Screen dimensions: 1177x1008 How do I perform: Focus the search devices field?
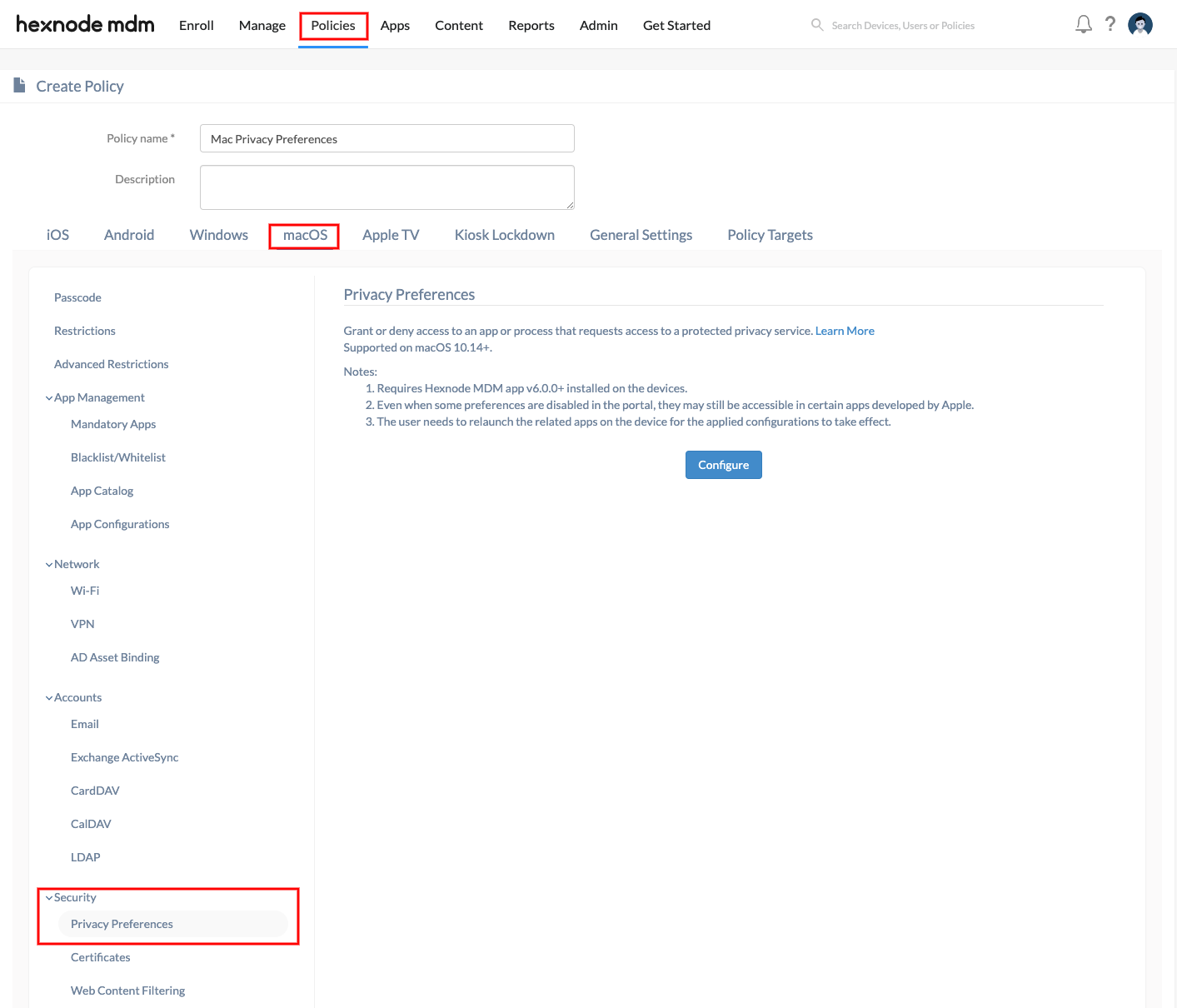click(x=903, y=26)
